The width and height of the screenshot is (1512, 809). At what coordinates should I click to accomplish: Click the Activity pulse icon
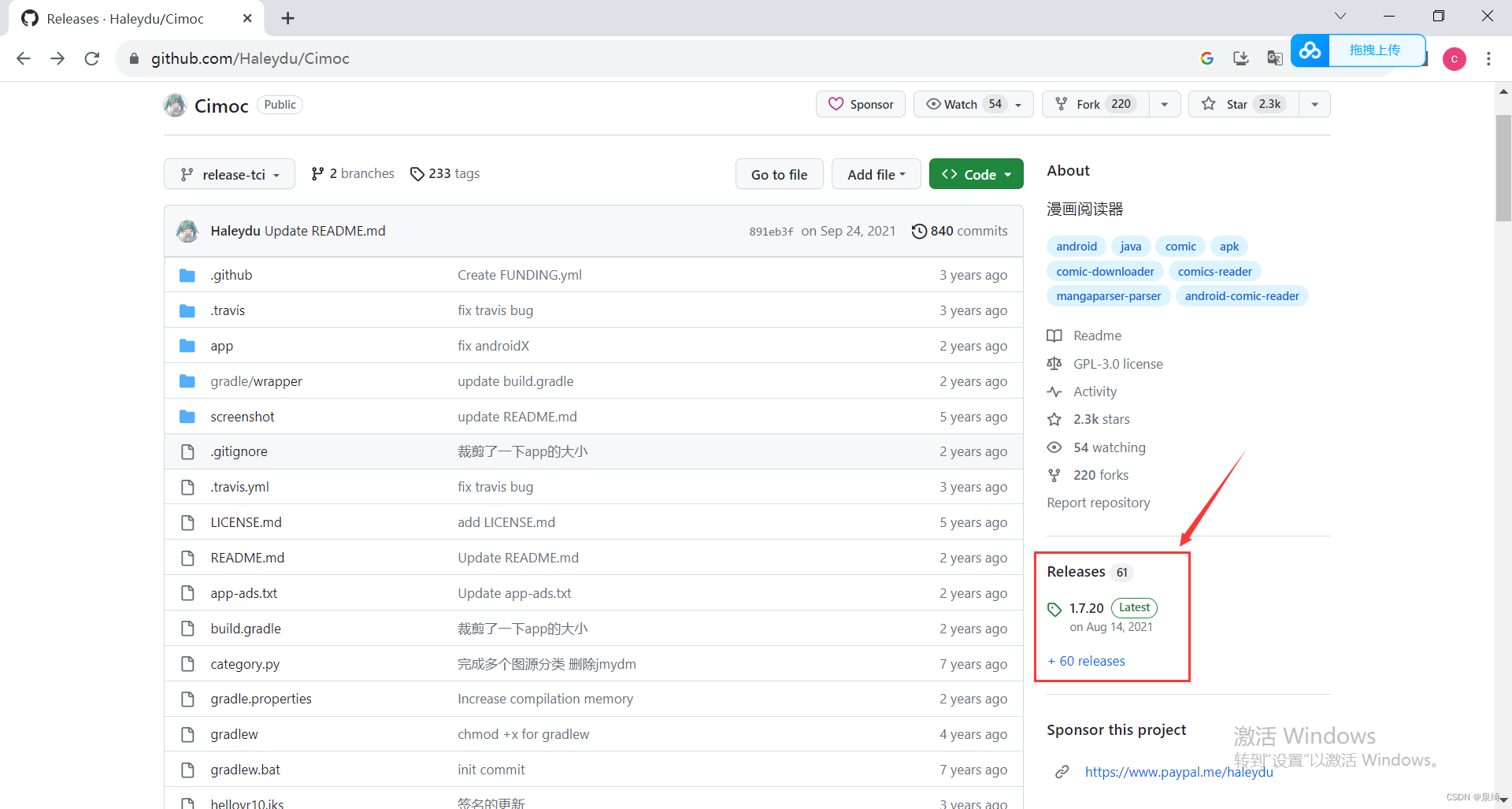click(1054, 392)
